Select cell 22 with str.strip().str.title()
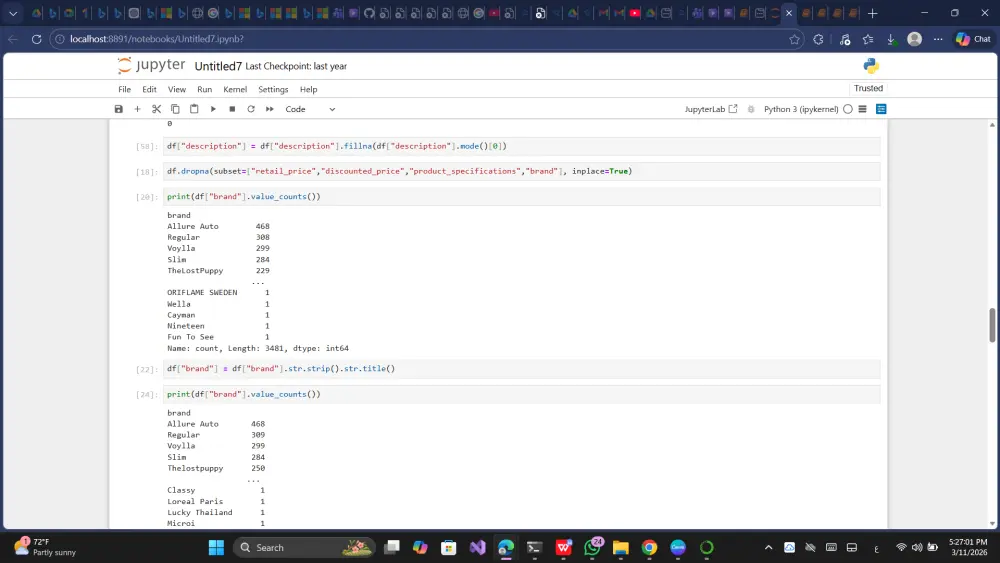The image size is (1000, 563). pos(521,369)
